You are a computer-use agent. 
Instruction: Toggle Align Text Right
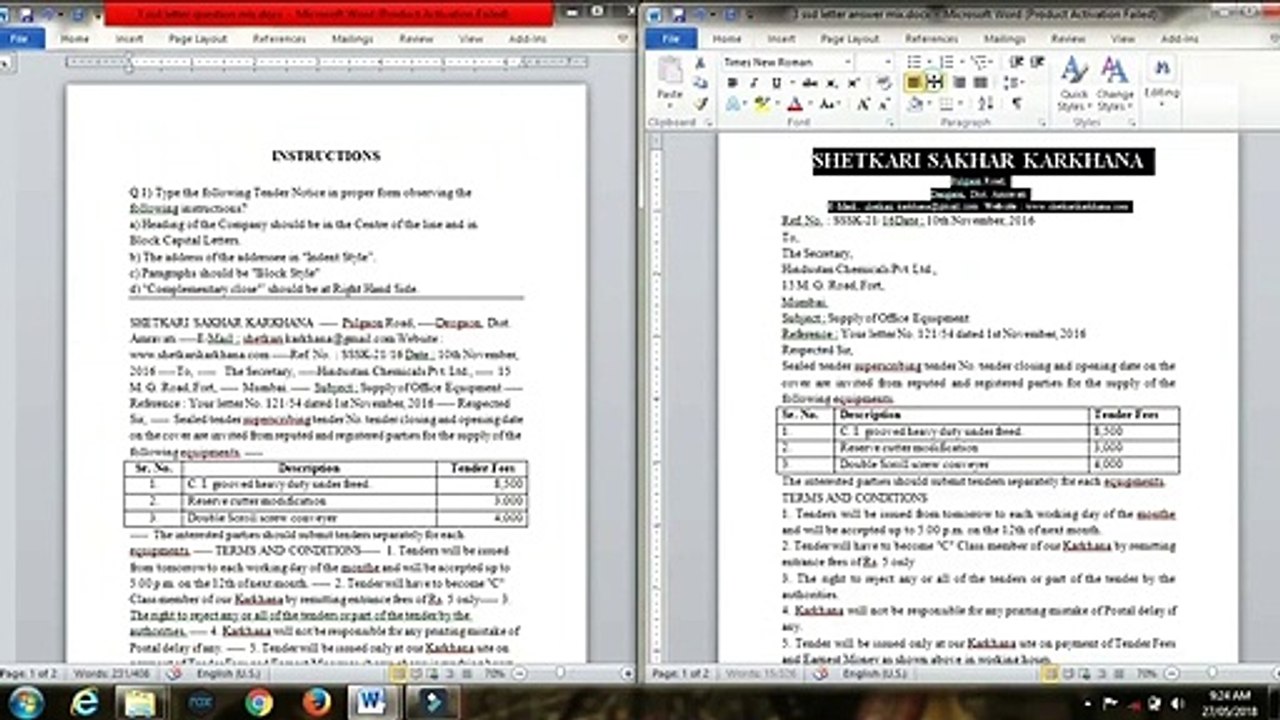click(x=959, y=82)
